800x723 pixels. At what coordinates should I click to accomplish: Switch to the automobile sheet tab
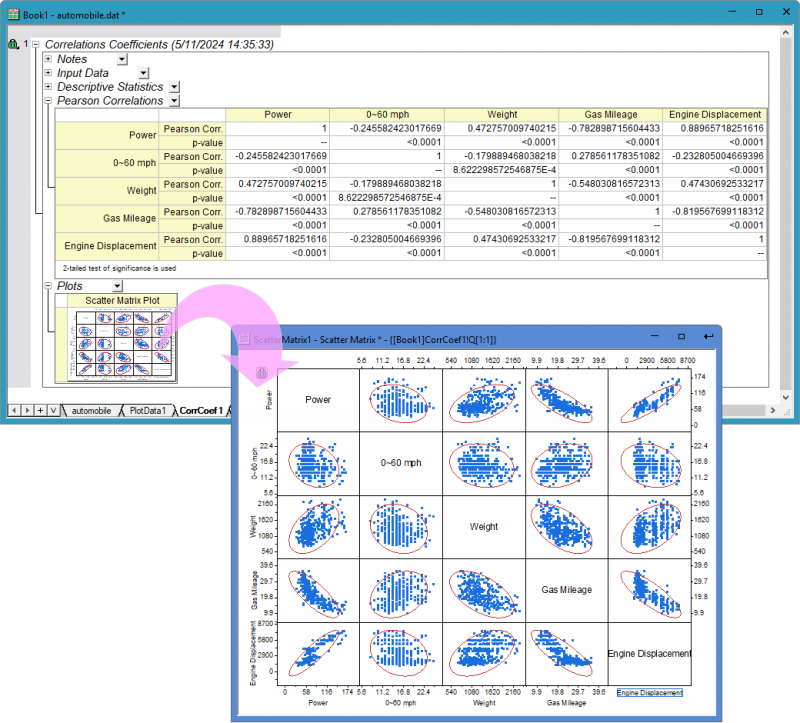pyautogui.click(x=92, y=410)
